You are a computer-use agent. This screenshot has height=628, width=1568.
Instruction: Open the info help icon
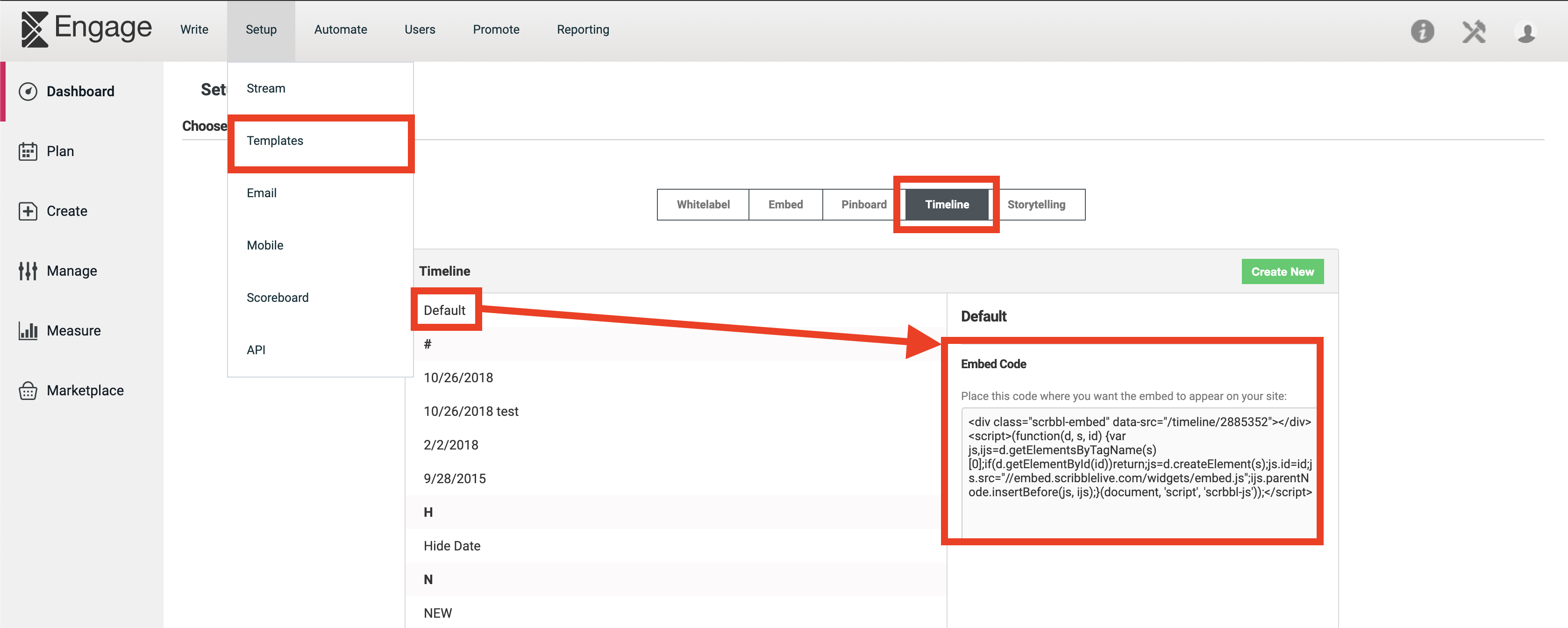click(x=1423, y=31)
